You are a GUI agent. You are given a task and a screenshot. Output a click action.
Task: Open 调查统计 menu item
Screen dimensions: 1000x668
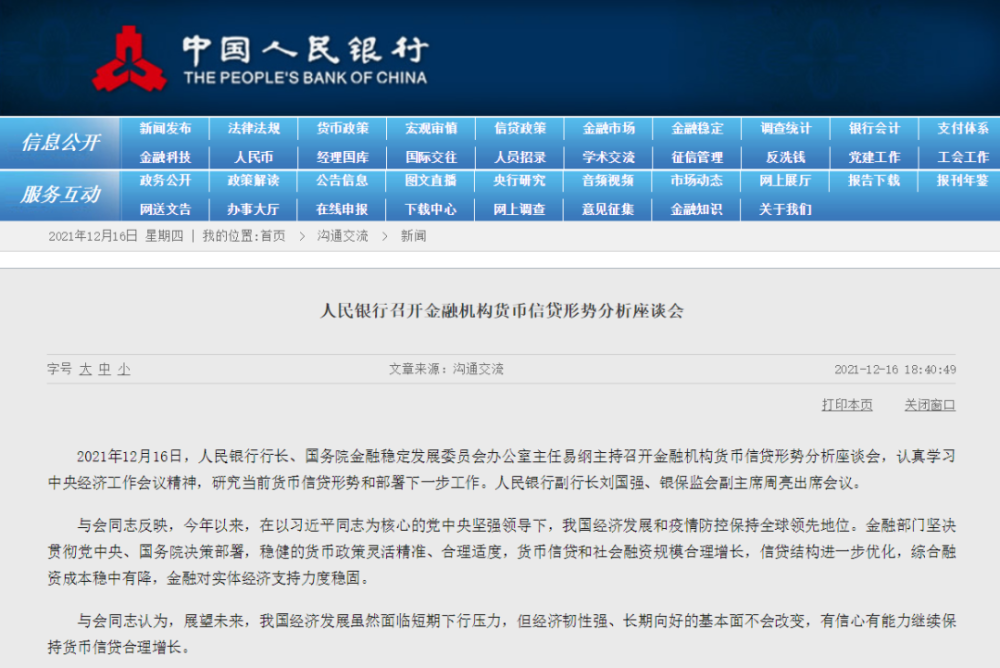pos(786,128)
